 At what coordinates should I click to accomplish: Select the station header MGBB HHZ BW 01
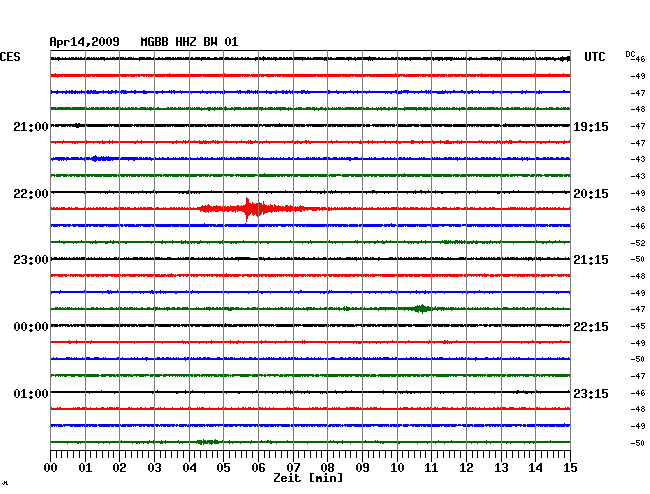(189, 42)
